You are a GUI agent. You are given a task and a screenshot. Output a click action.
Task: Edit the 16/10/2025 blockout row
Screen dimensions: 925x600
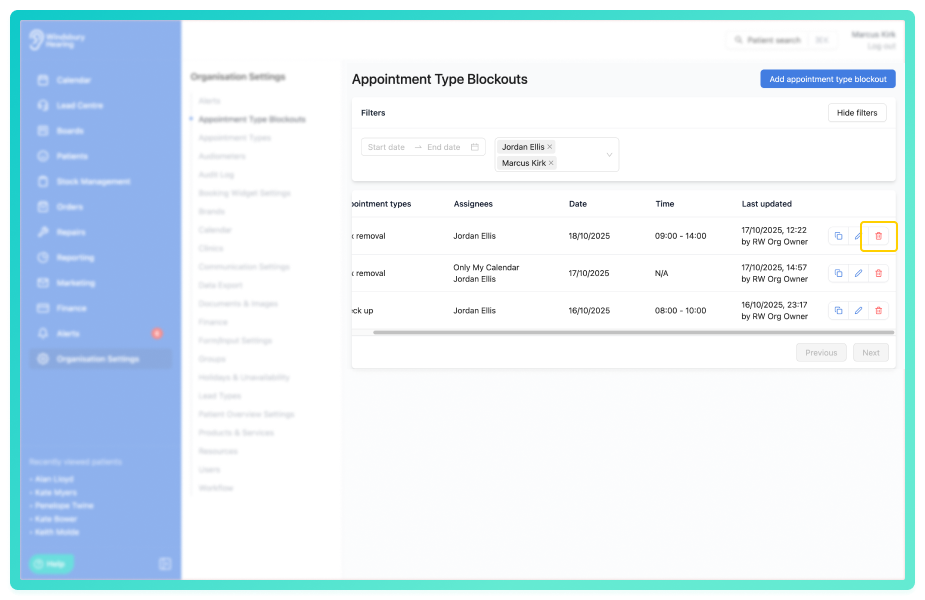pyautogui.click(x=858, y=310)
